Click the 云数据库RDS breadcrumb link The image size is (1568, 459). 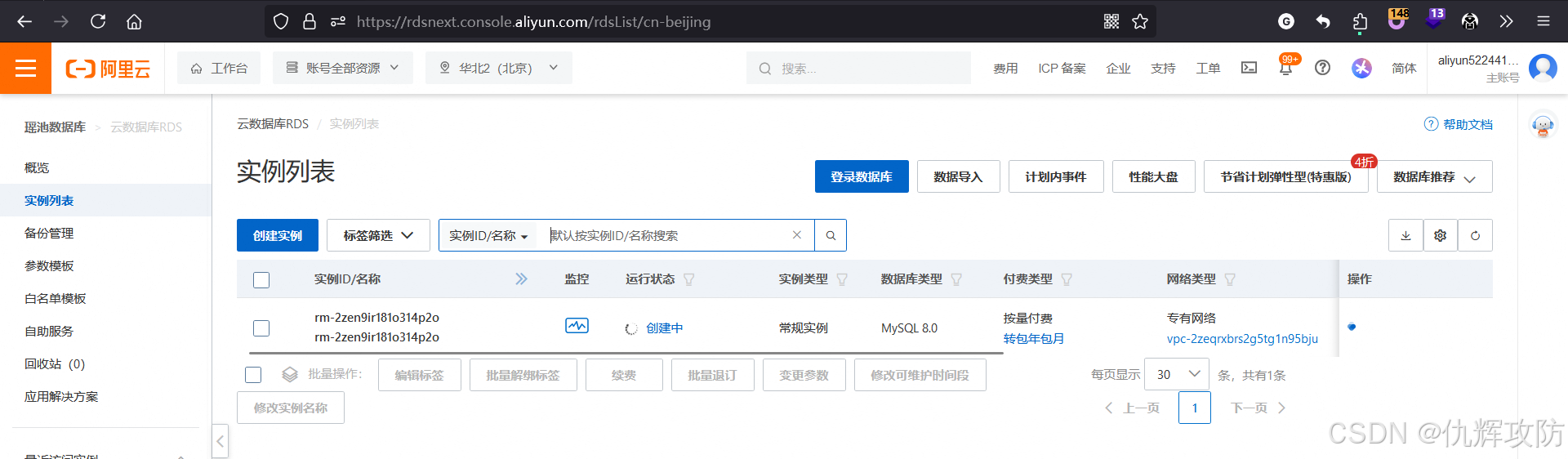pyautogui.click(x=273, y=124)
